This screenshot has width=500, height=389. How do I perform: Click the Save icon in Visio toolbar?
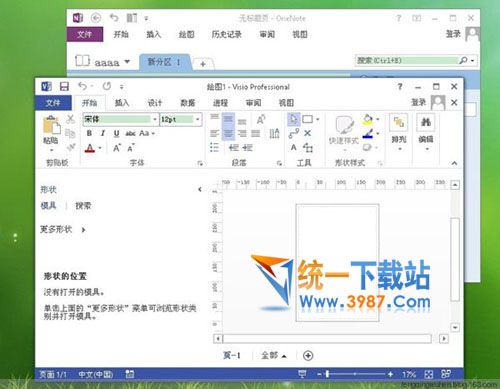click(x=64, y=87)
